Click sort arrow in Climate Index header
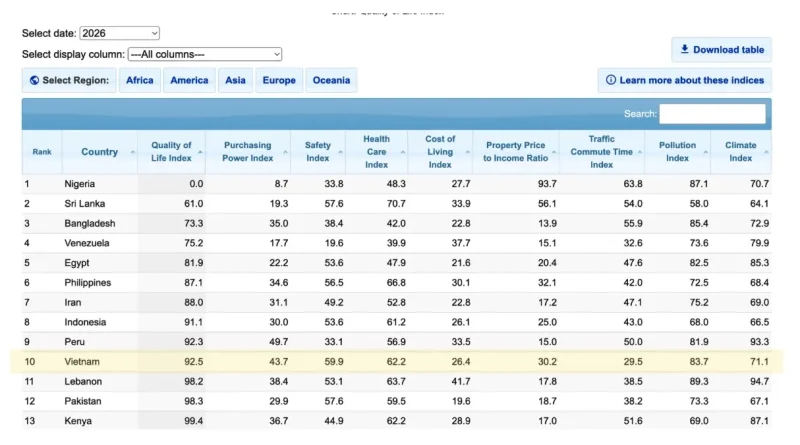800x445 pixels. 766,152
